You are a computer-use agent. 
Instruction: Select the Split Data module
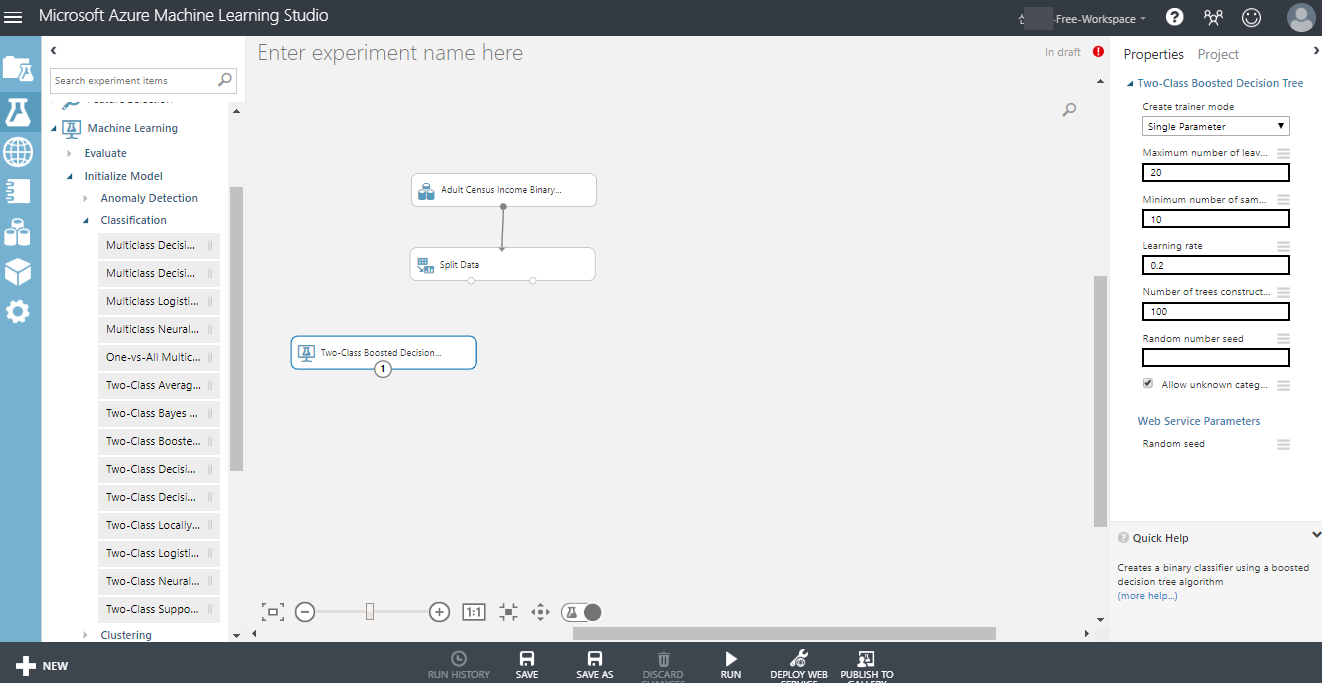[x=502, y=264]
